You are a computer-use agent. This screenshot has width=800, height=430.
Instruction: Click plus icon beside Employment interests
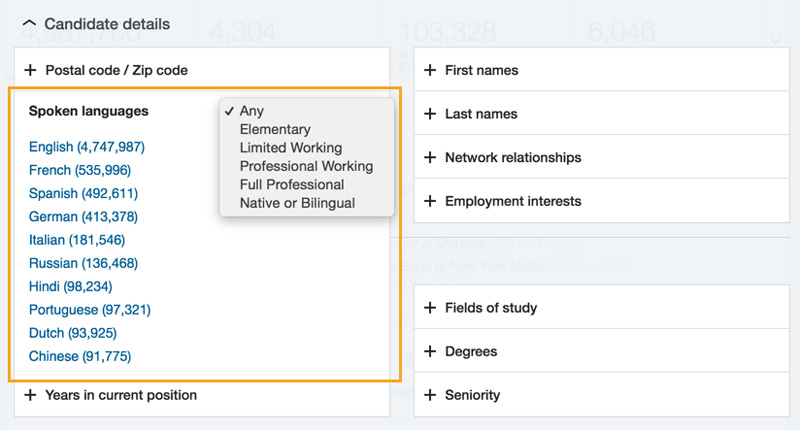tap(430, 201)
